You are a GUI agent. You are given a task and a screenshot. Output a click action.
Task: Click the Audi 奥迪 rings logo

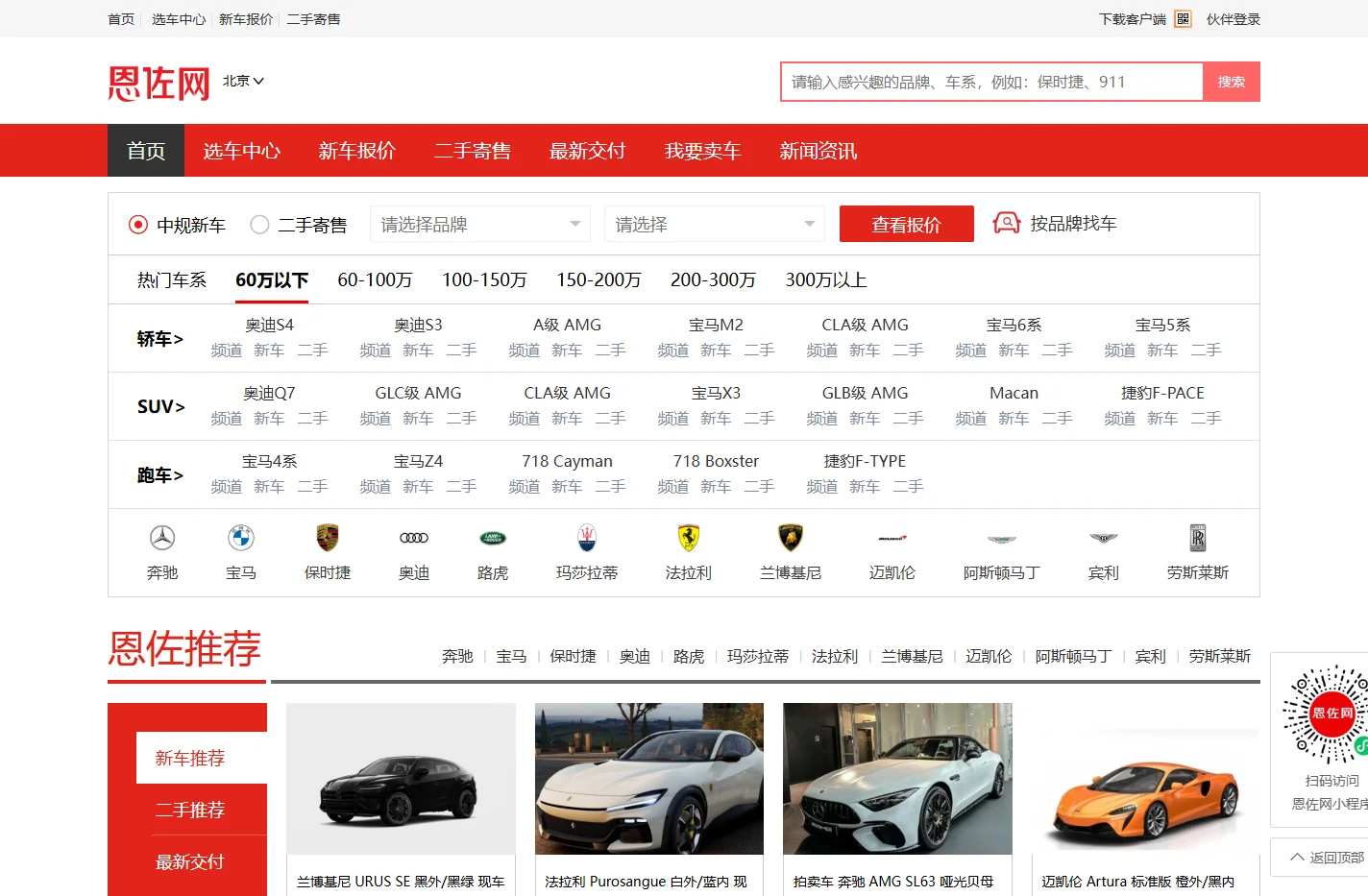tap(414, 538)
